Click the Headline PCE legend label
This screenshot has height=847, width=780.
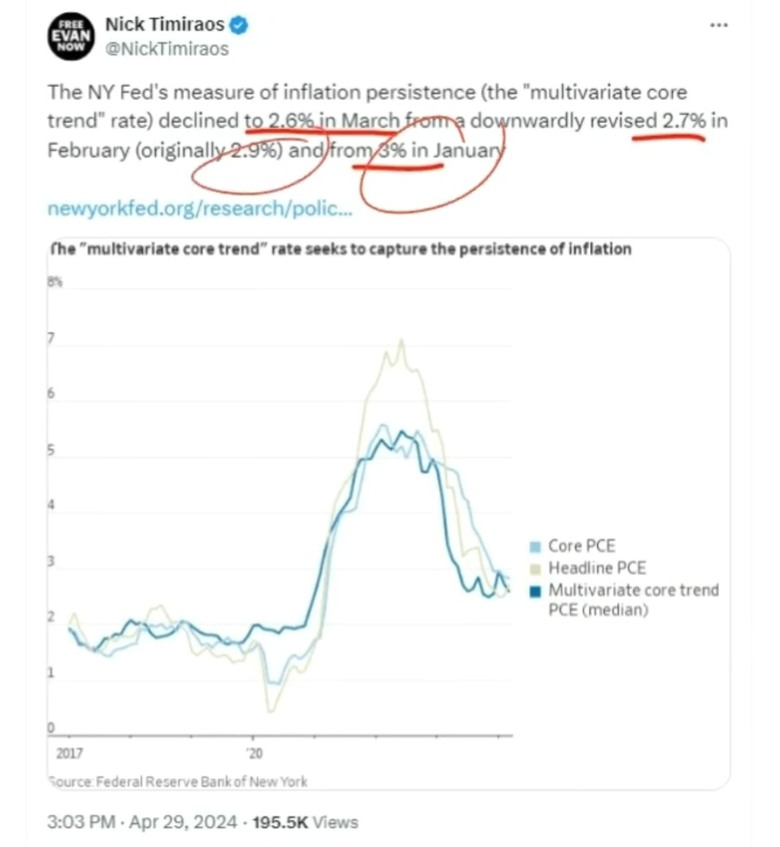point(597,568)
